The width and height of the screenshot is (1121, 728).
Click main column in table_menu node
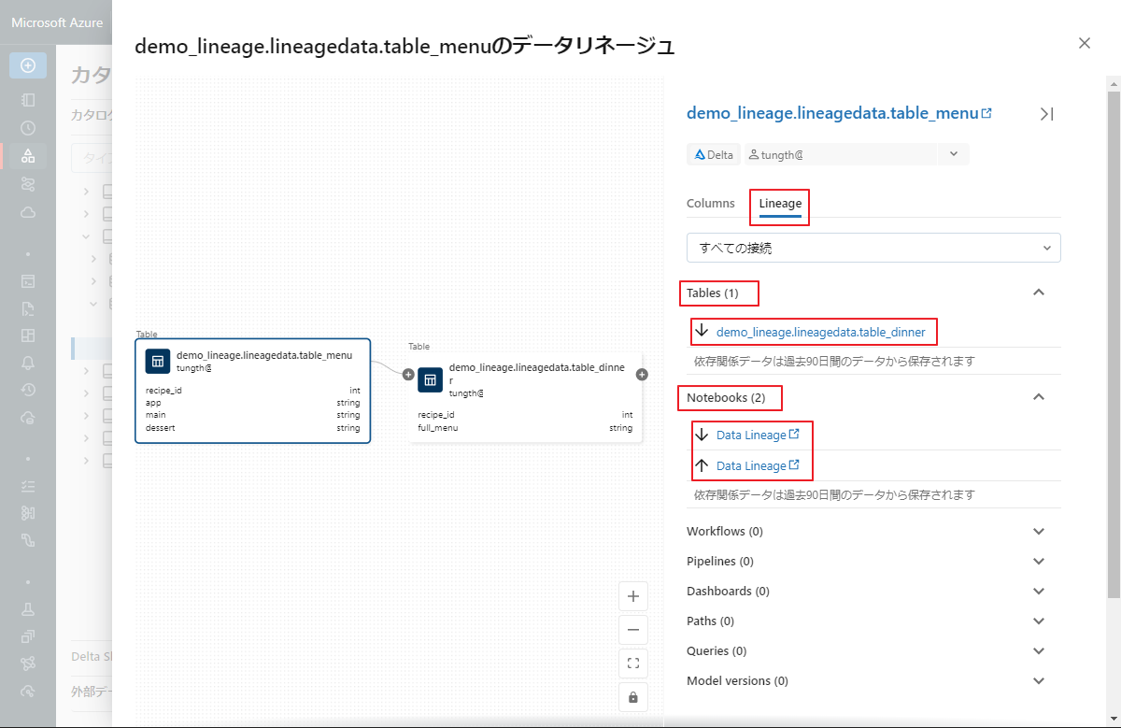pyautogui.click(x=252, y=415)
